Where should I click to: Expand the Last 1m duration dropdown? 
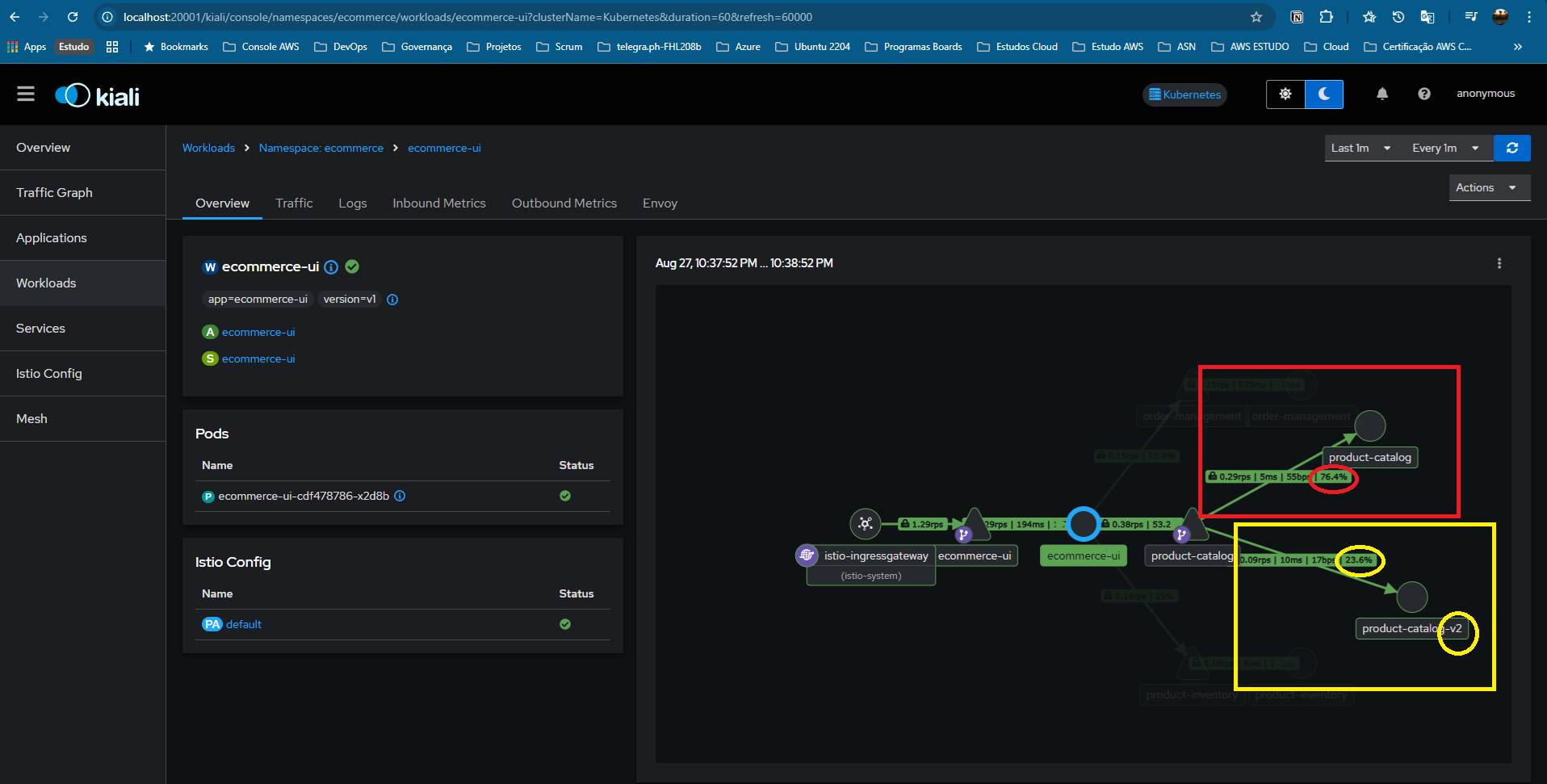click(1361, 148)
